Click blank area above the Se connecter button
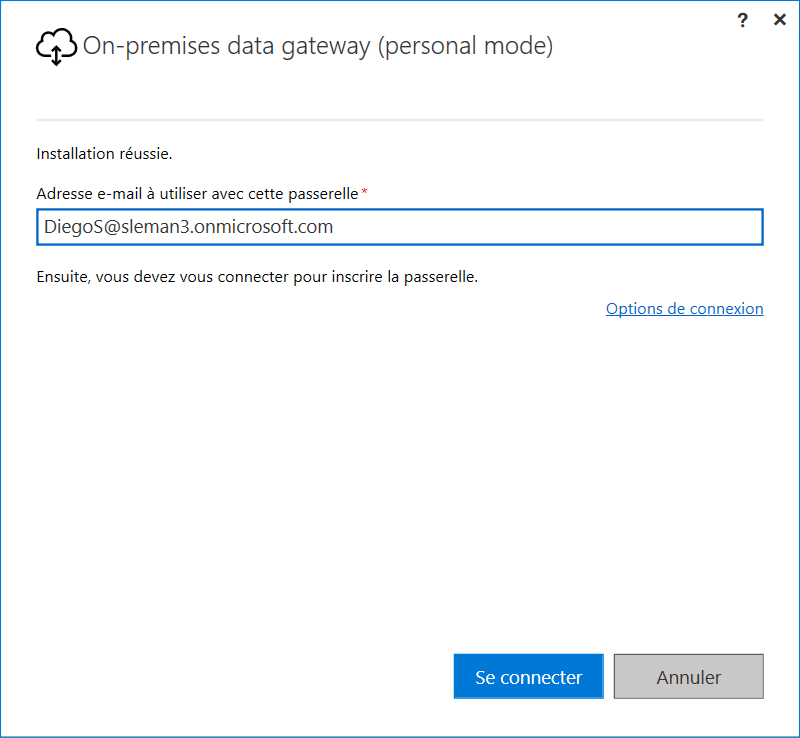The height and width of the screenshot is (738, 800). click(x=528, y=560)
